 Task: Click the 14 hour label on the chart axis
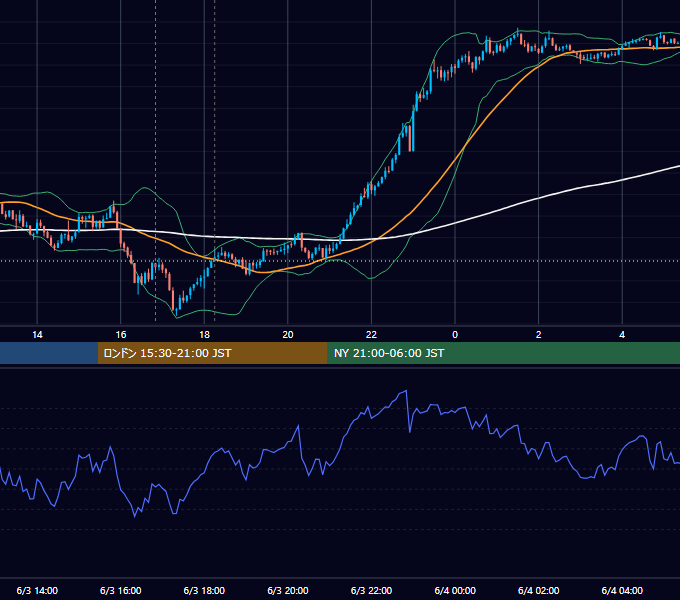pyautogui.click(x=37, y=335)
